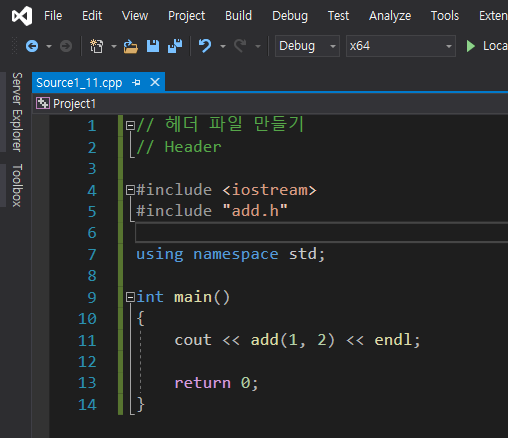Open the Analyze menu
Image resolution: width=508 pixels, height=438 pixels.
(x=390, y=16)
